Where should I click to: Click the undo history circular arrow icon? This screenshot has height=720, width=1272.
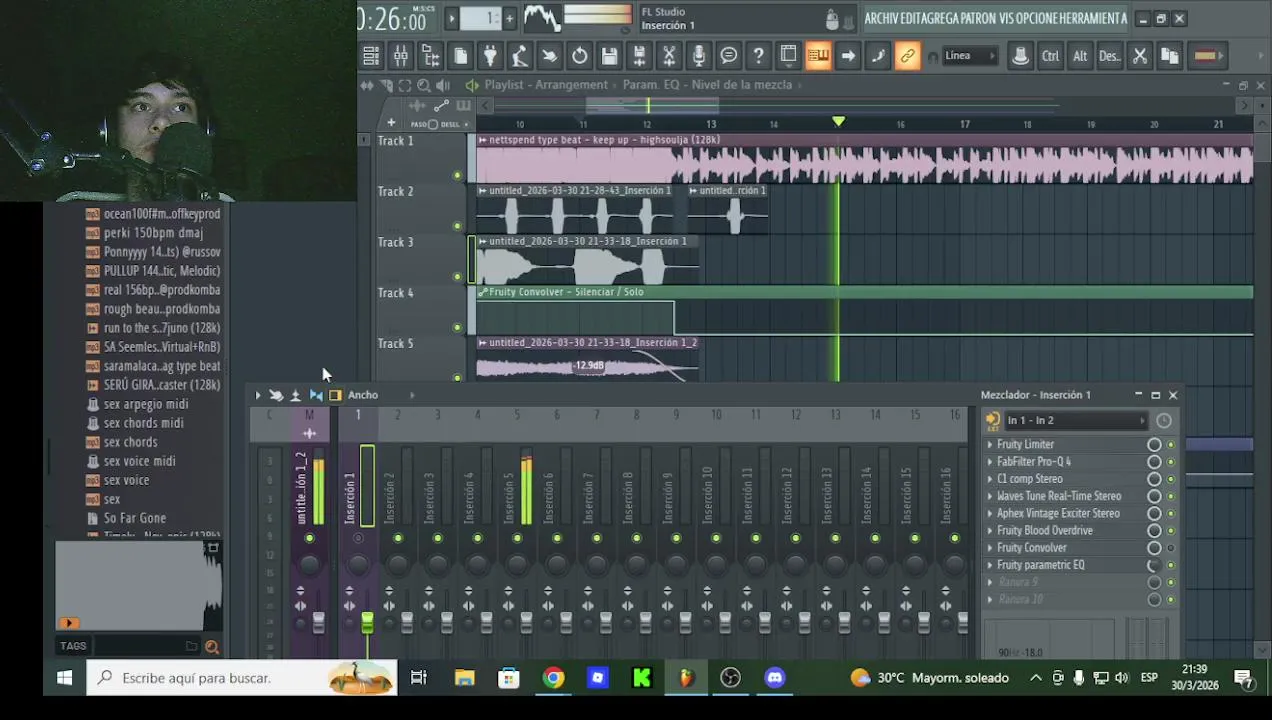pos(580,56)
